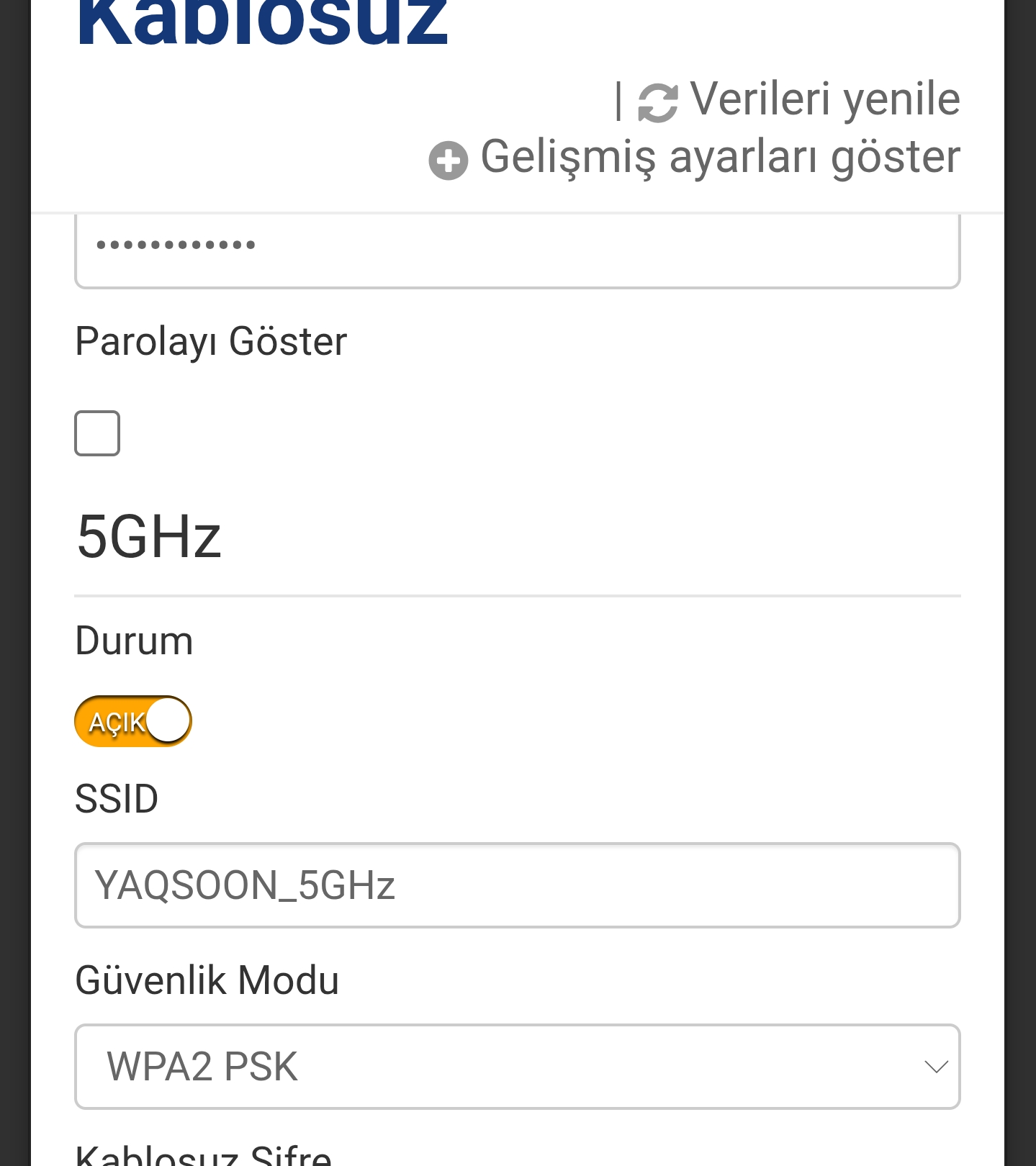Click the refresh arrows icon
Screen dimensions: 1036x1166
tap(657, 103)
